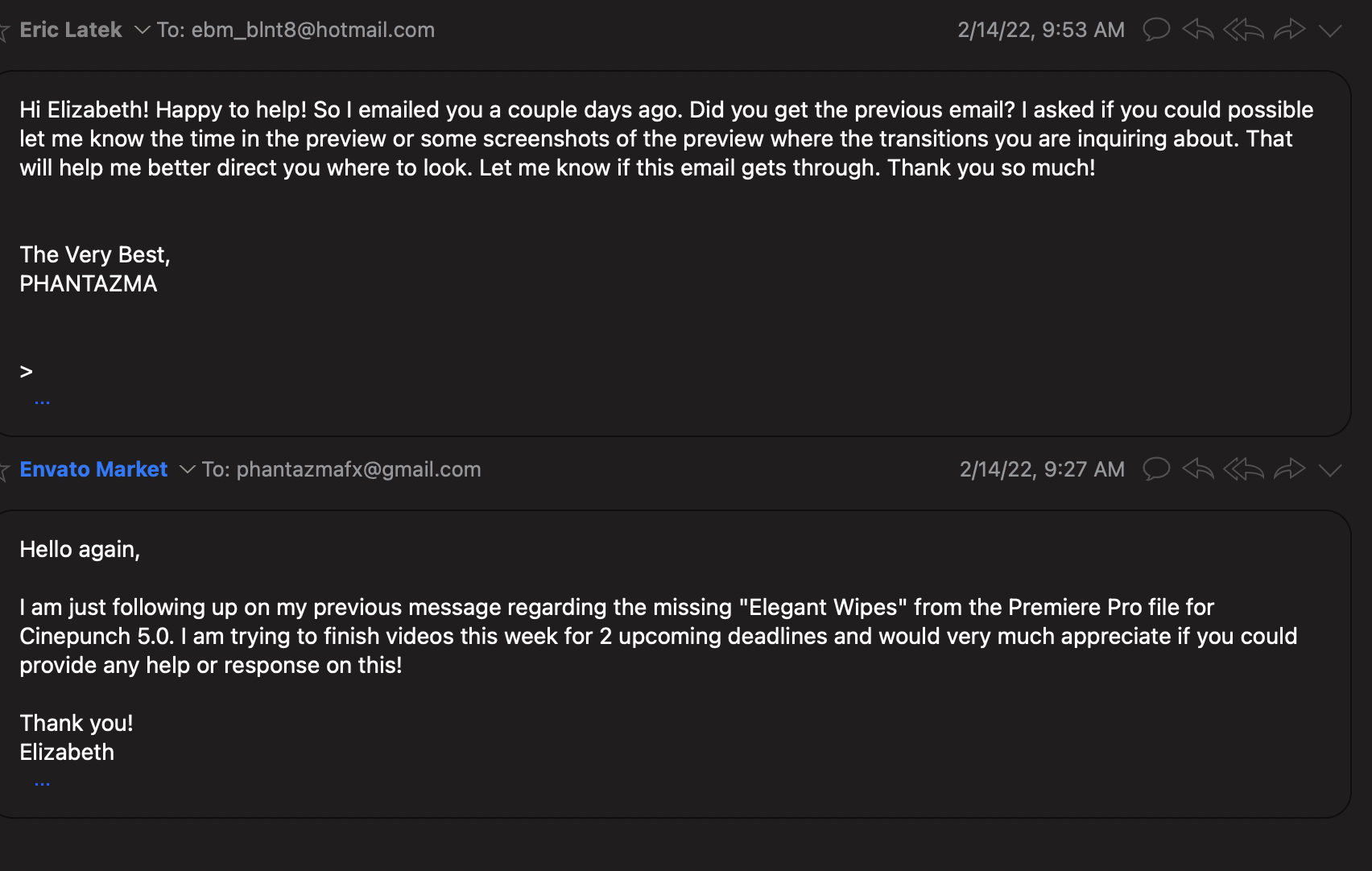Reply all on Eric Latek's email

1243,30
